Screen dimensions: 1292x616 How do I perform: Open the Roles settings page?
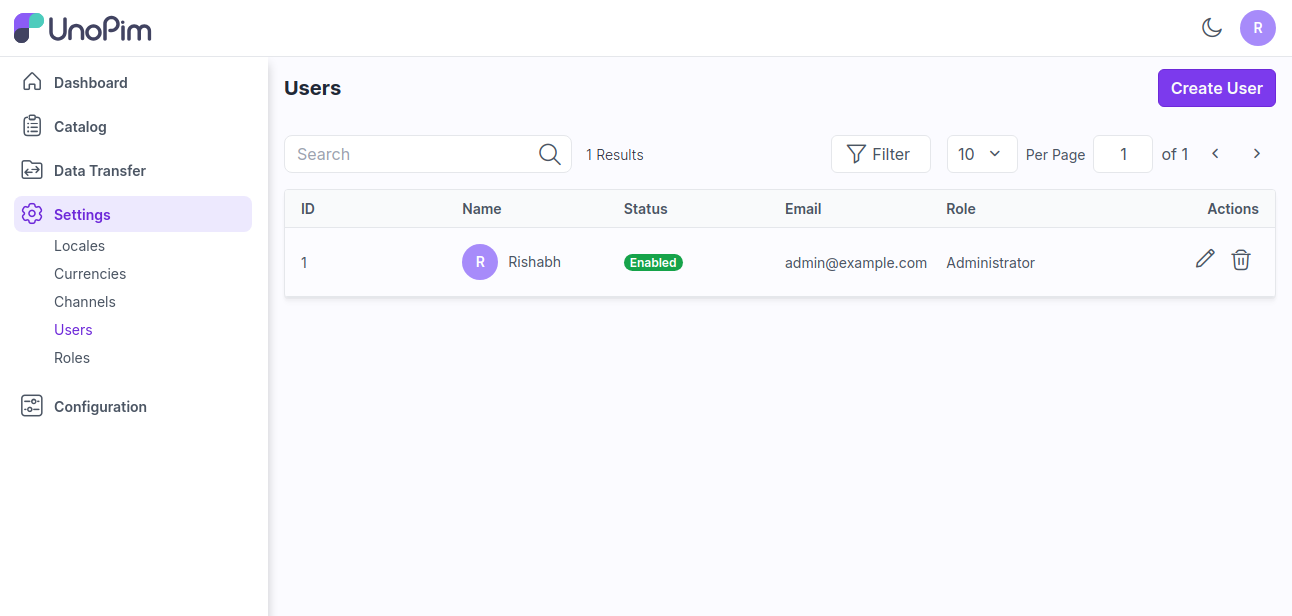[x=71, y=357]
